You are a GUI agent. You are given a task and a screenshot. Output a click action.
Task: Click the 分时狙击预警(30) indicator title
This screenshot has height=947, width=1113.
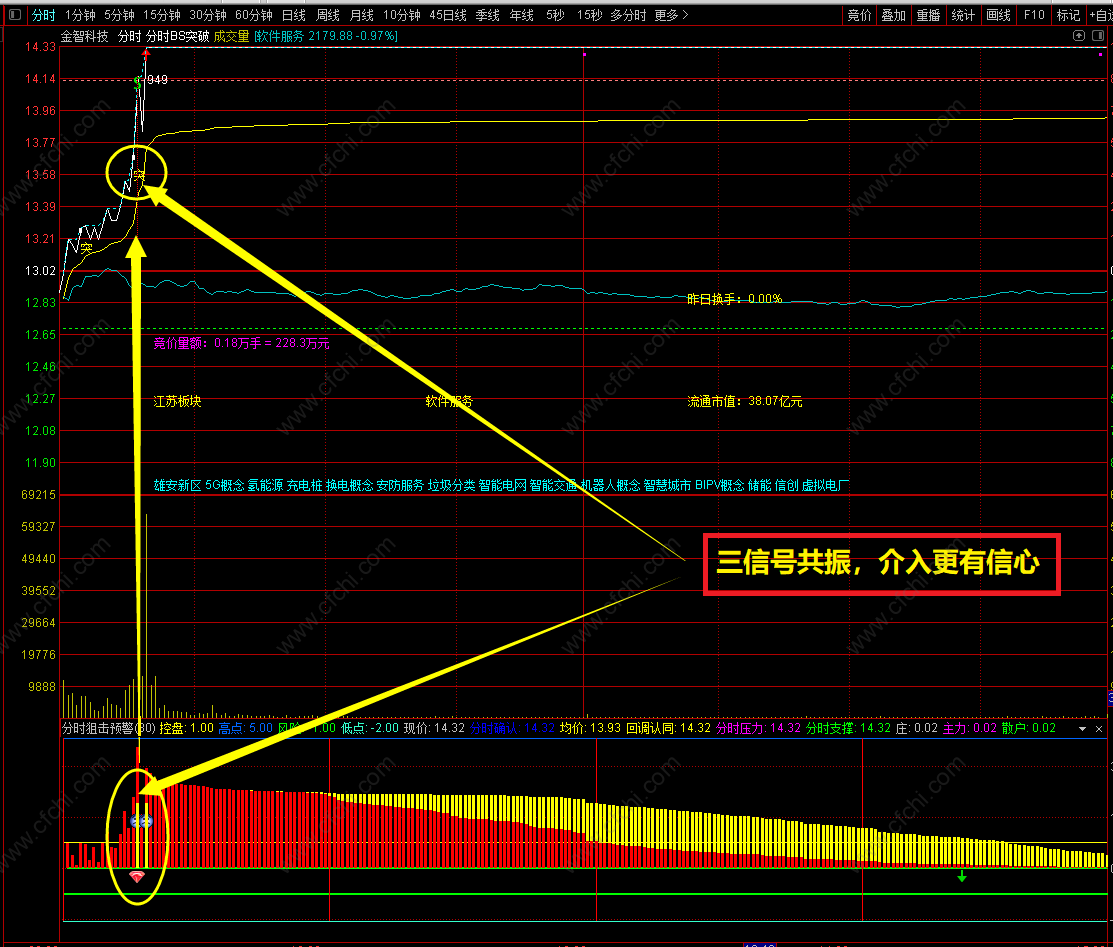[109, 728]
